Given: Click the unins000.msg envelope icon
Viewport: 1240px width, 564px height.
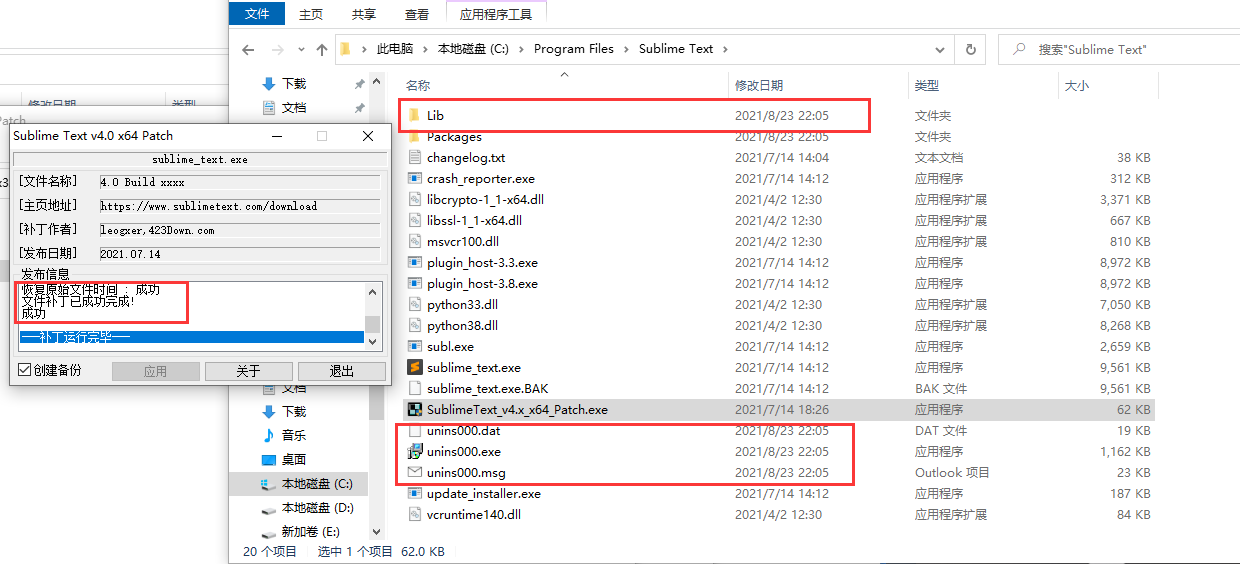Looking at the screenshot, I should pyautogui.click(x=415, y=473).
